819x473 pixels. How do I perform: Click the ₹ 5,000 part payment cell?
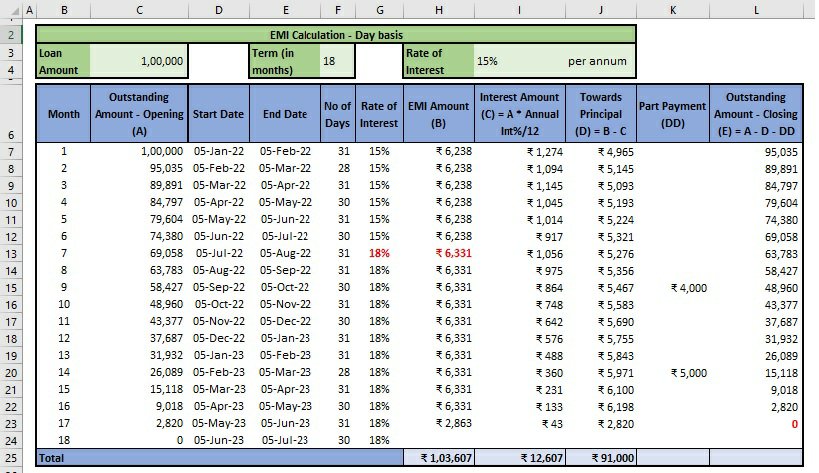689,373
